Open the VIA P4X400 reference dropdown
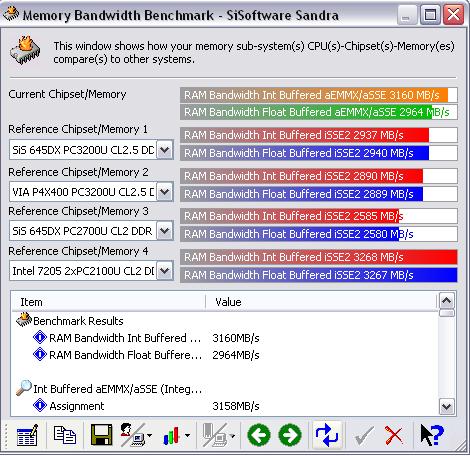Image resolution: width=470 pixels, height=456 pixels. 165,192
